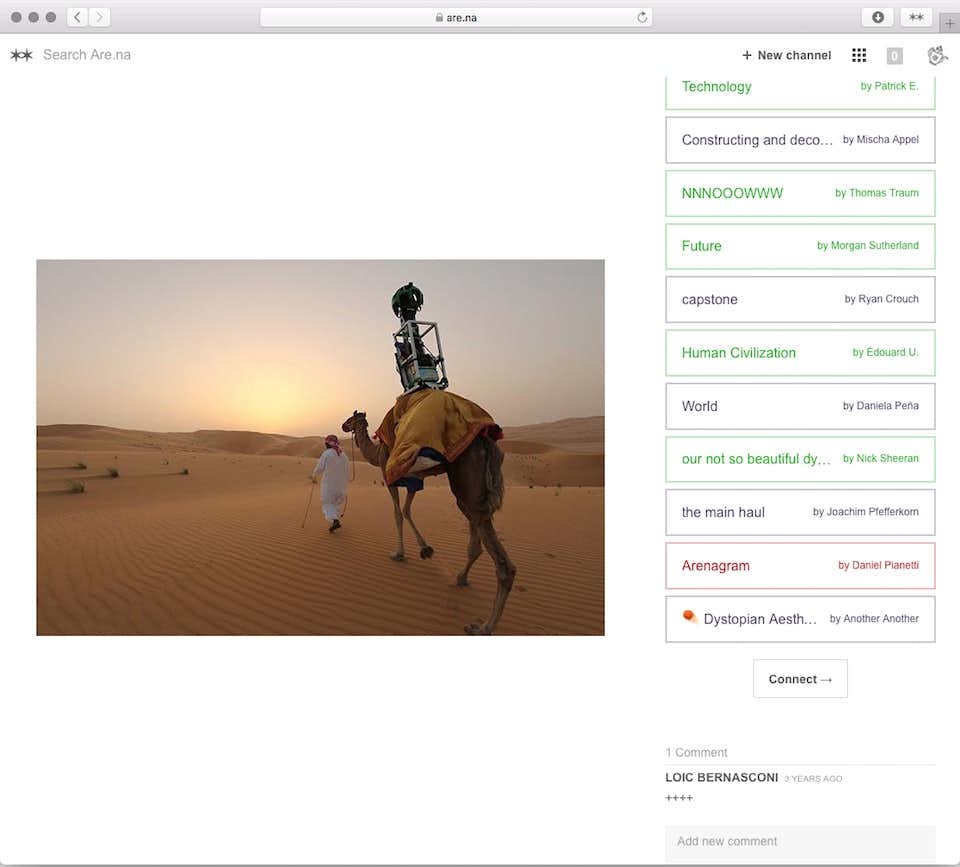
Task: Open the grid apps menu icon
Action: [x=859, y=55]
